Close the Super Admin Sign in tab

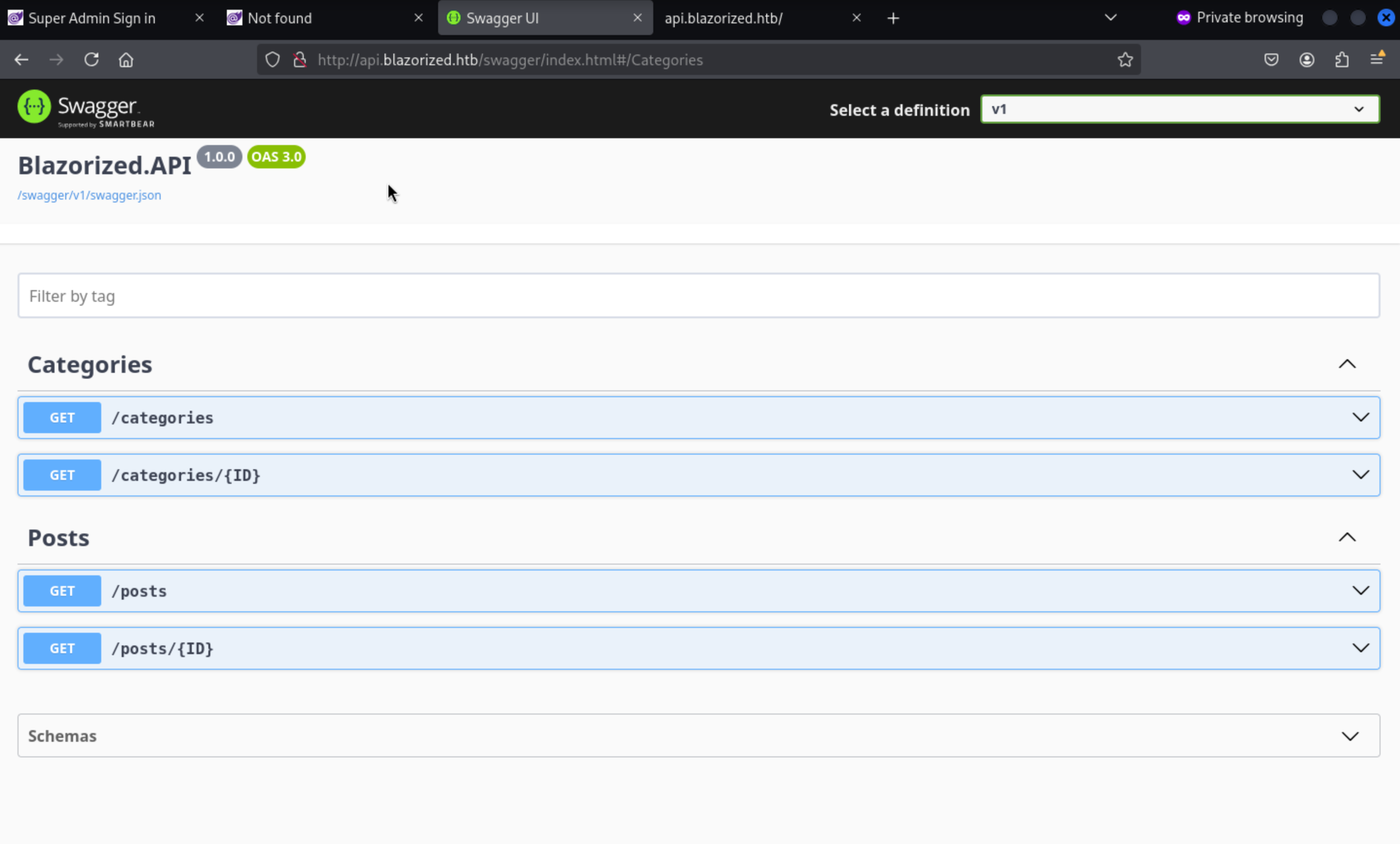click(x=200, y=18)
